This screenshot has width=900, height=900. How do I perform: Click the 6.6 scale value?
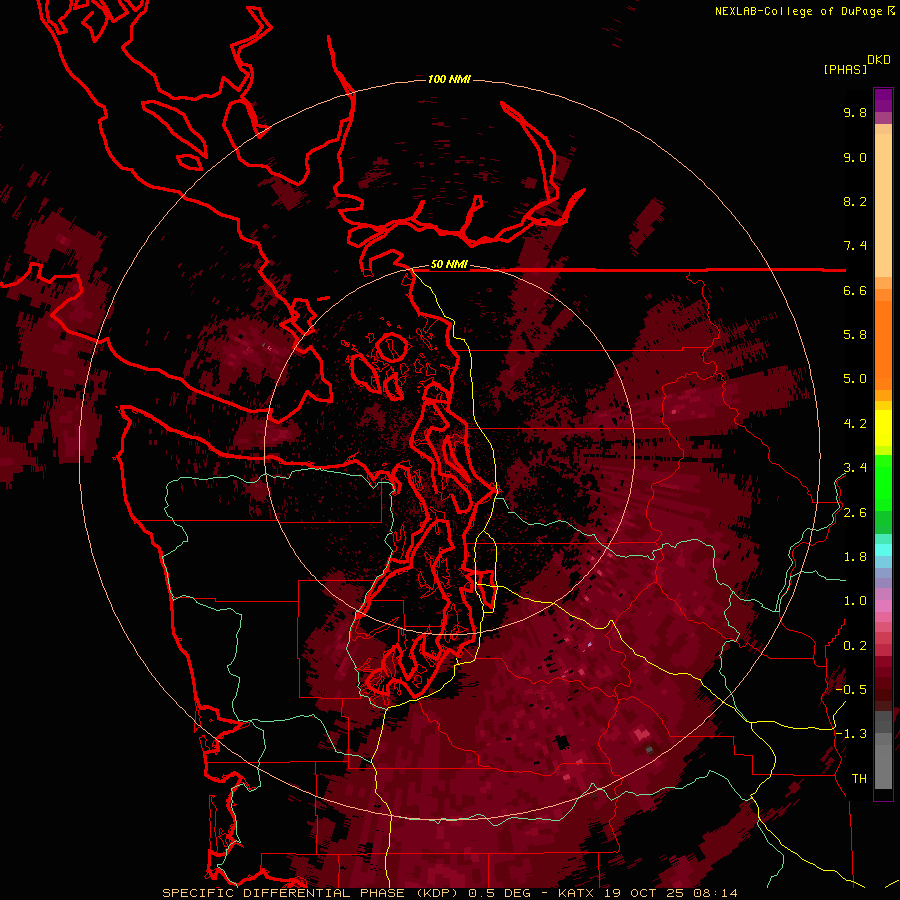pyautogui.click(x=855, y=290)
